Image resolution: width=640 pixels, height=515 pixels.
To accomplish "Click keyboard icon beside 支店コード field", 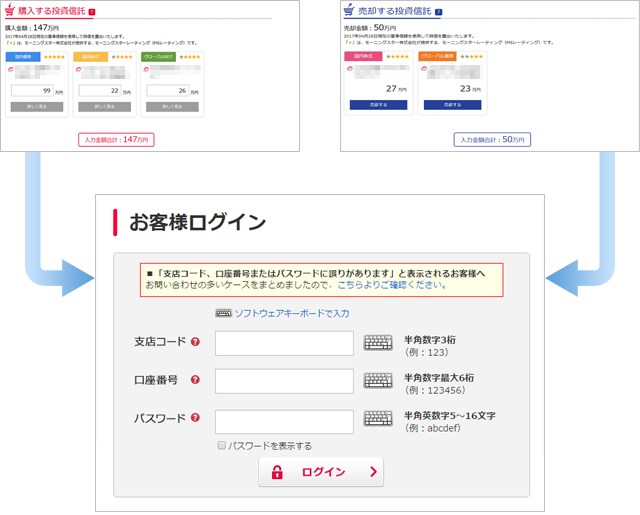I will click(378, 343).
